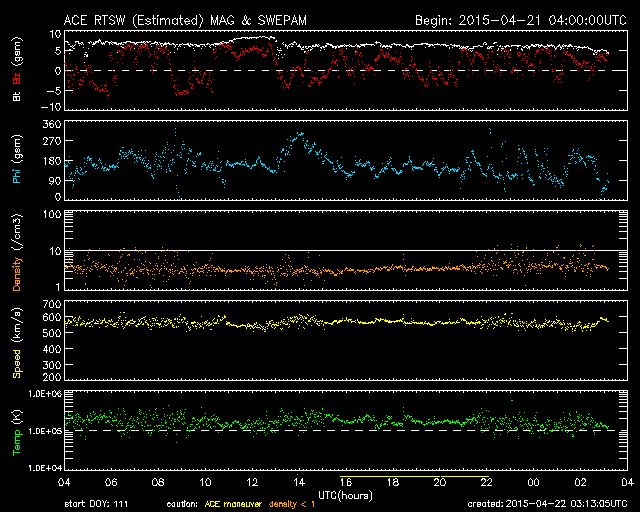Click the 08 hour tick label
This screenshot has width=640, height=512.
[x=158, y=482]
